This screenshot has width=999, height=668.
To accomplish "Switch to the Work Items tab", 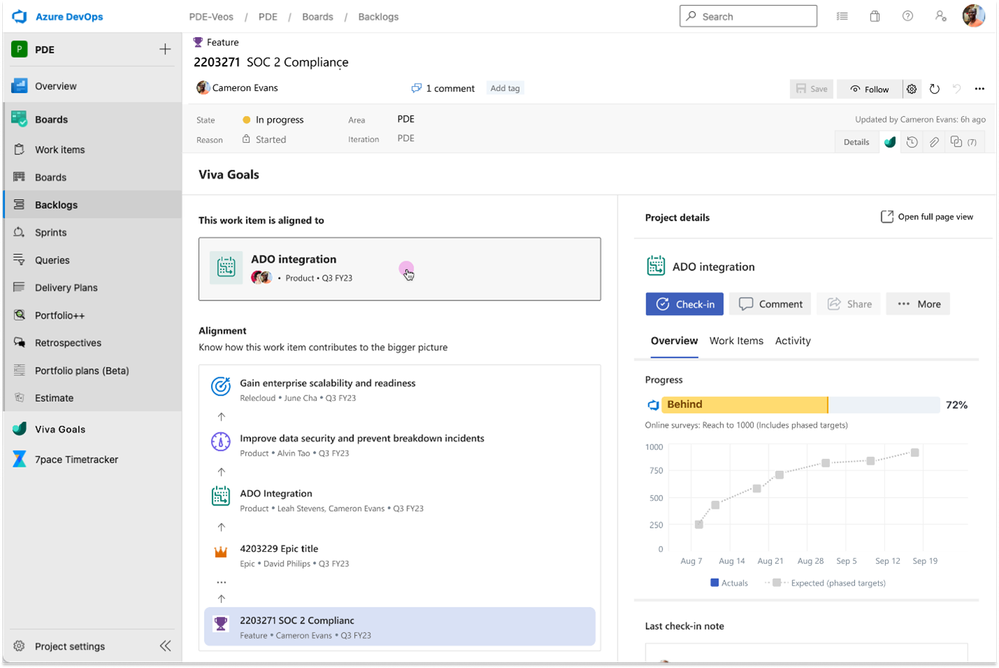I will tap(736, 340).
